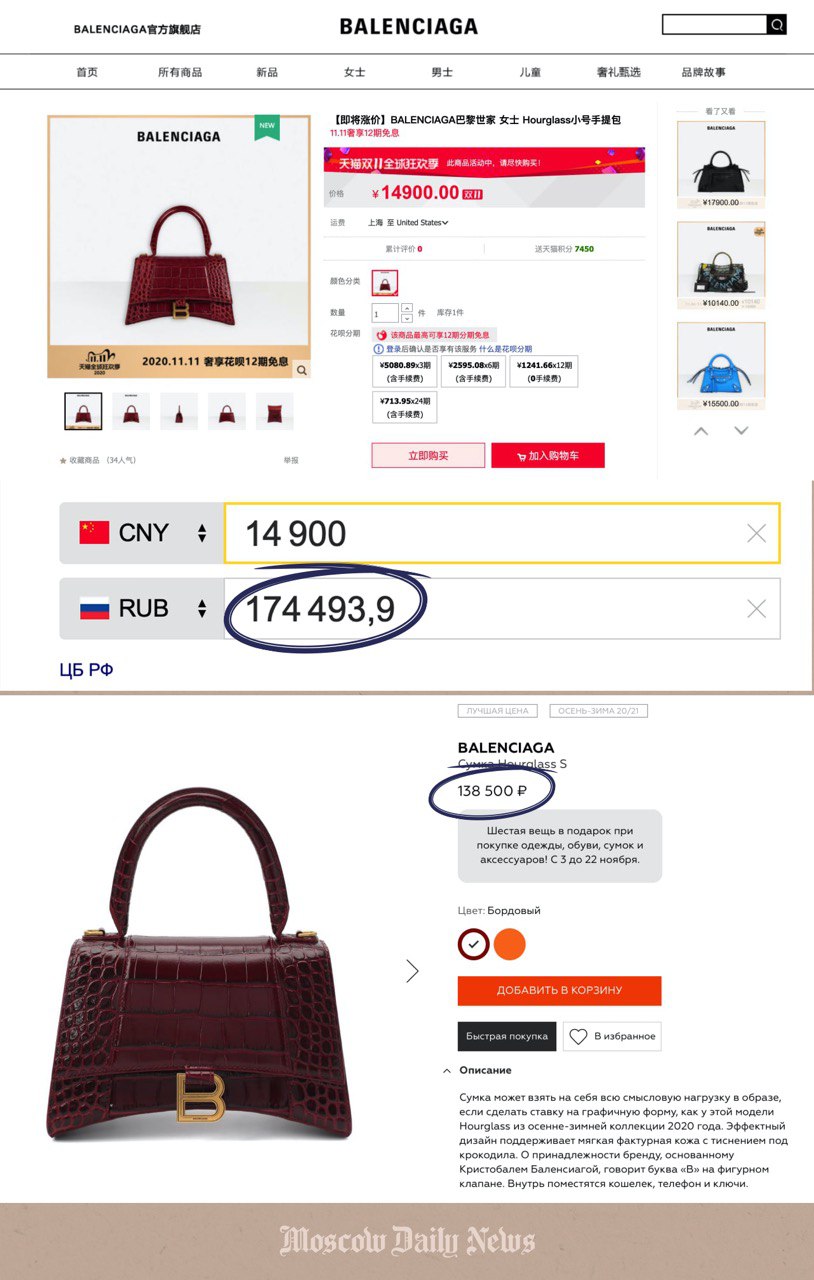Show next recommended items with down chevron
The width and height of the screenshot is (814, 1280).
pyautogui.click(x=741, y=431)
